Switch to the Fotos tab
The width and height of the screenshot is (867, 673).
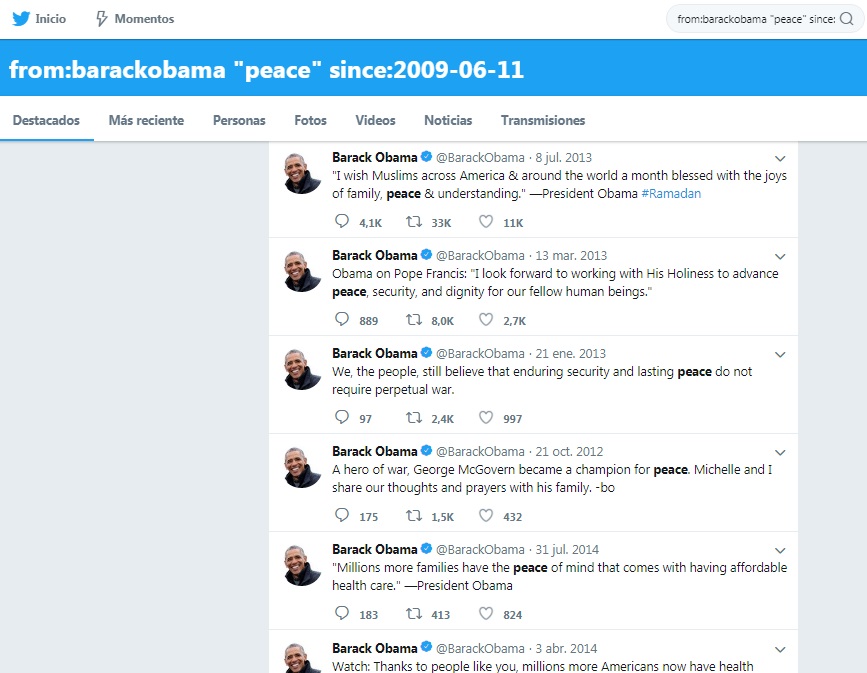click(310, 121)
